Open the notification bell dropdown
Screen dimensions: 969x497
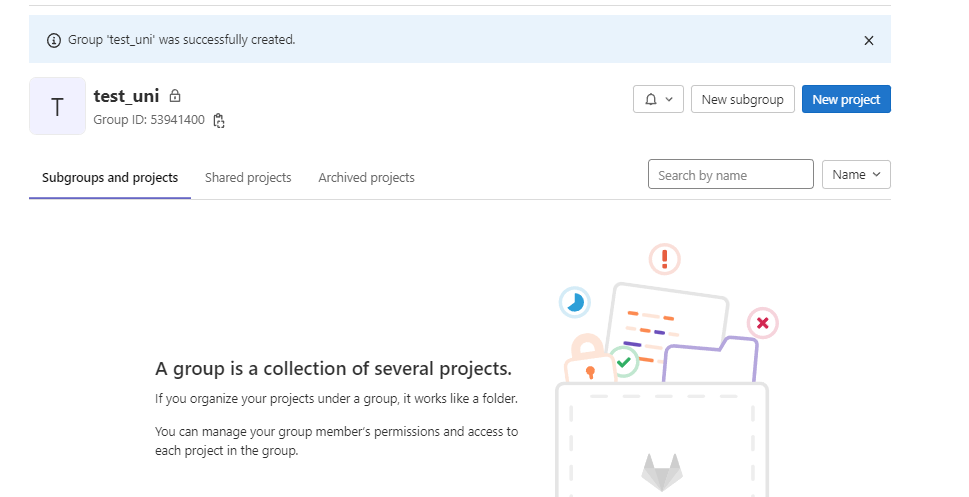(658, 100)
